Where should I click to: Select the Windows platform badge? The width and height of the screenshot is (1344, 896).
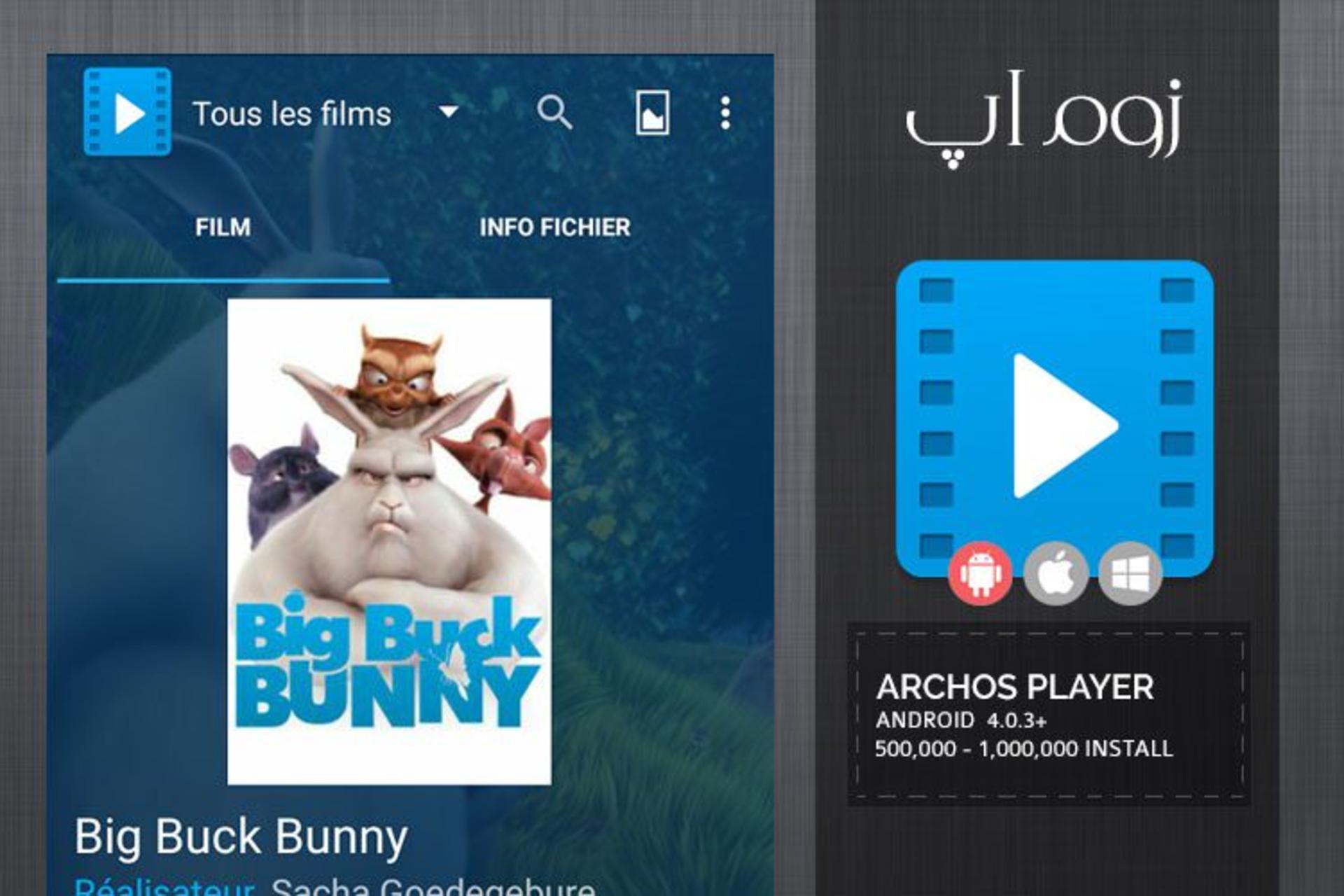tap(1130, 573)
